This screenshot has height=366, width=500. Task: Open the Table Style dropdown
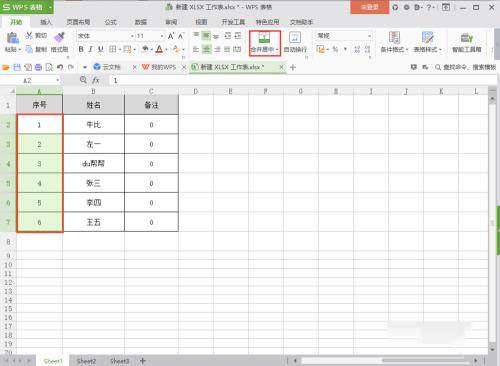(x=428, y=49)
